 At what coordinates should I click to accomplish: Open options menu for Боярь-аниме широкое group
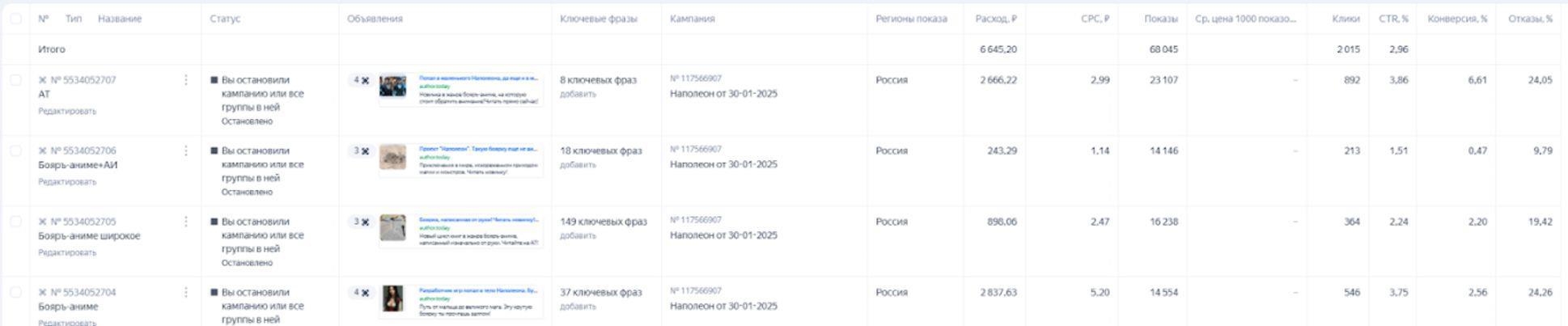186,222
